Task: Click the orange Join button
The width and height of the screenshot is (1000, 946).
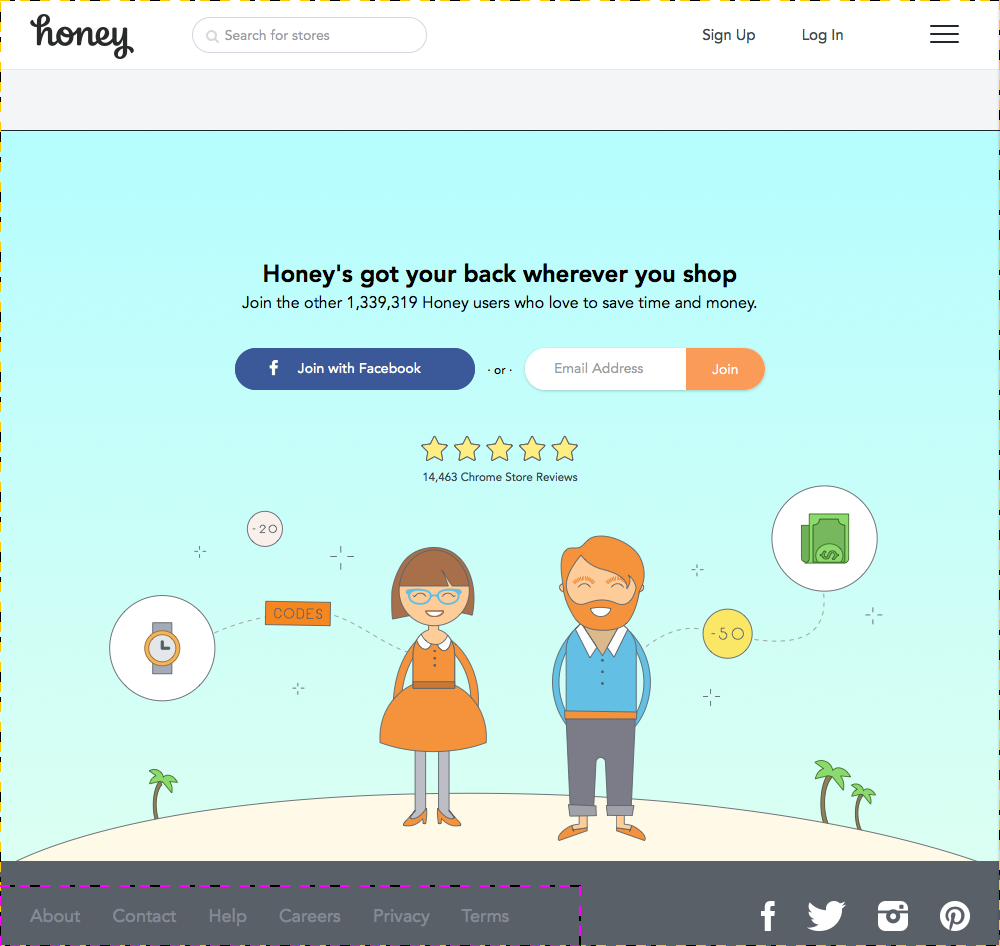Action: tap(725, 369)
